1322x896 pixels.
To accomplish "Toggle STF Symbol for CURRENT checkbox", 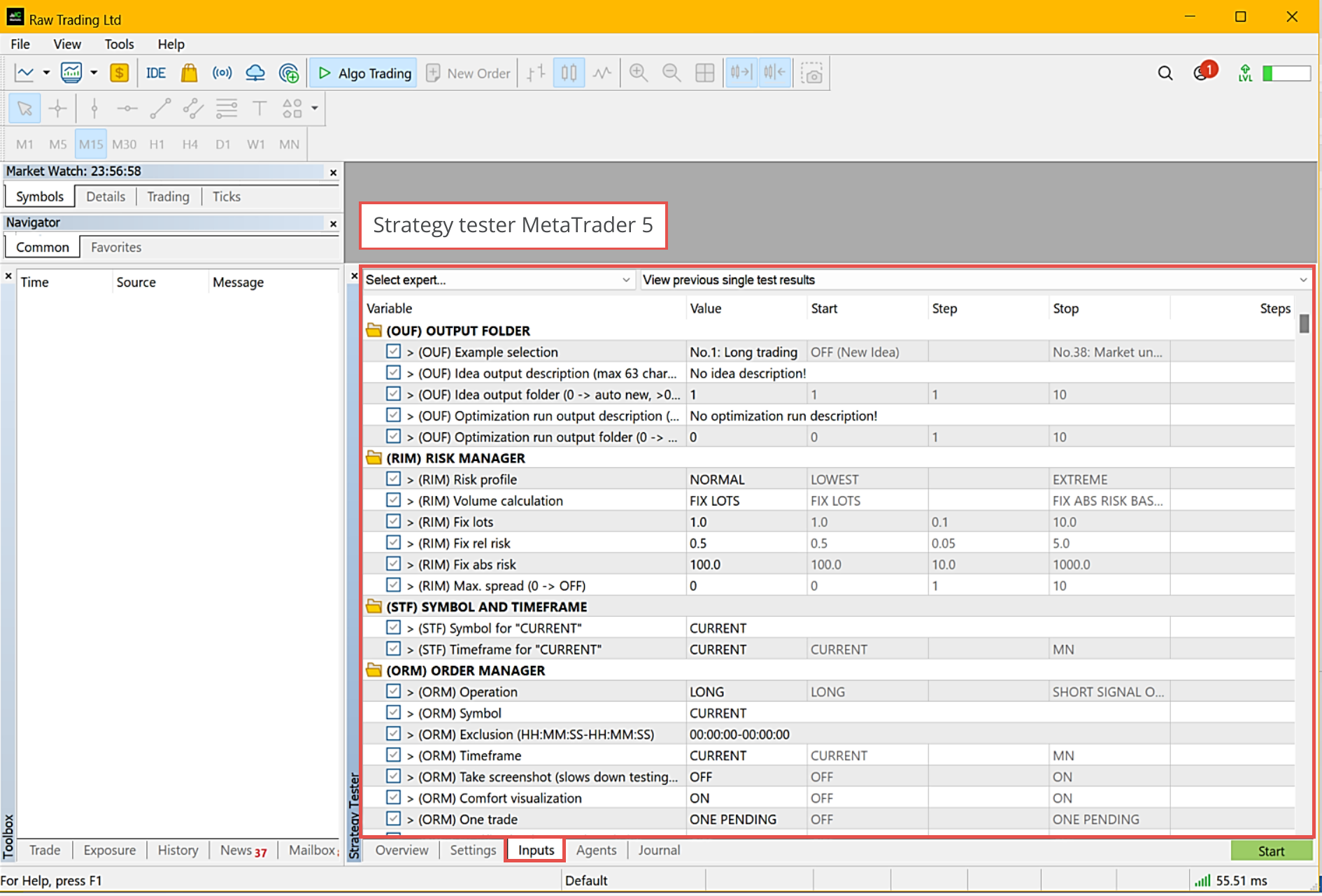I will click(393, 627).
